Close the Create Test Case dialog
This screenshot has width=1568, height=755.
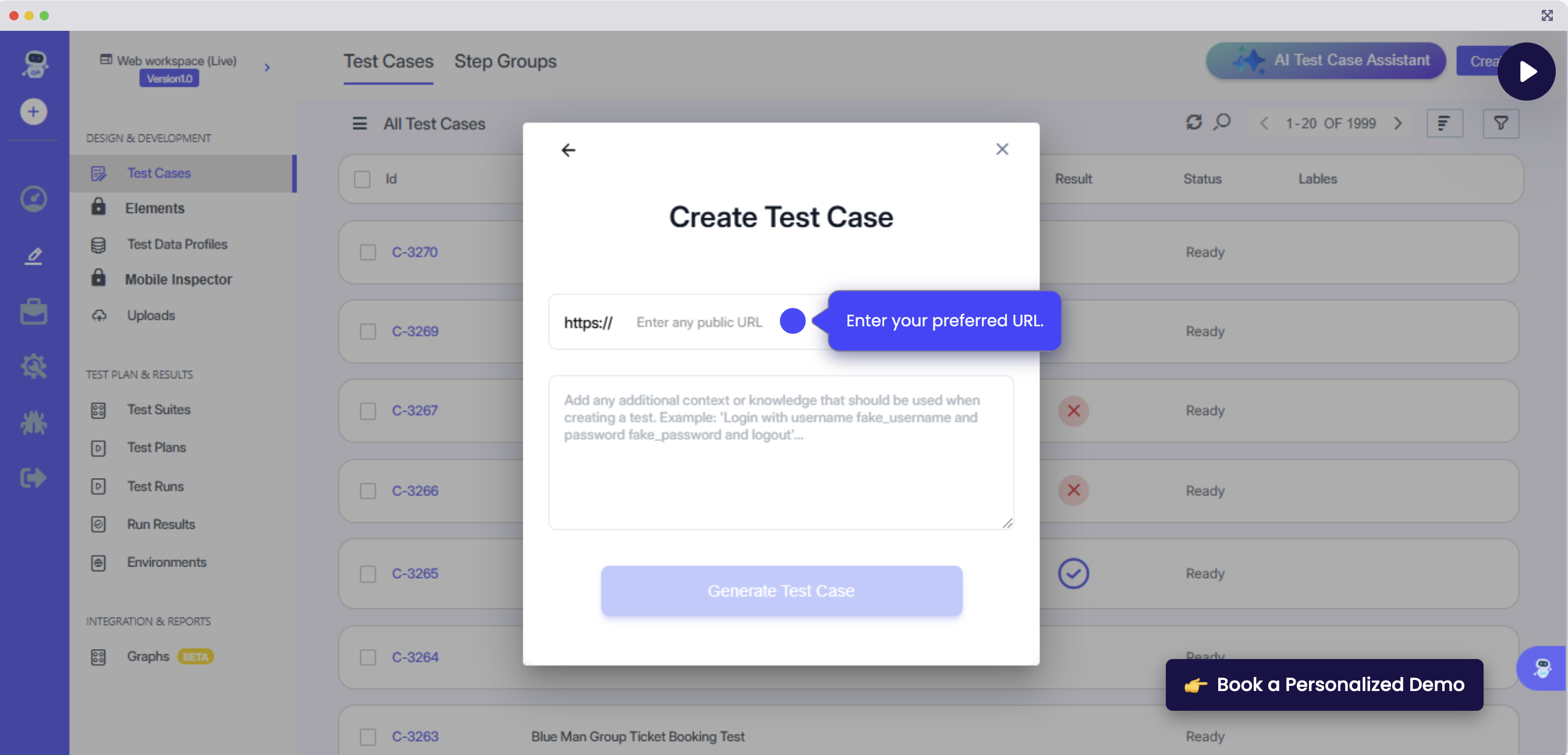pos(1002,149)
